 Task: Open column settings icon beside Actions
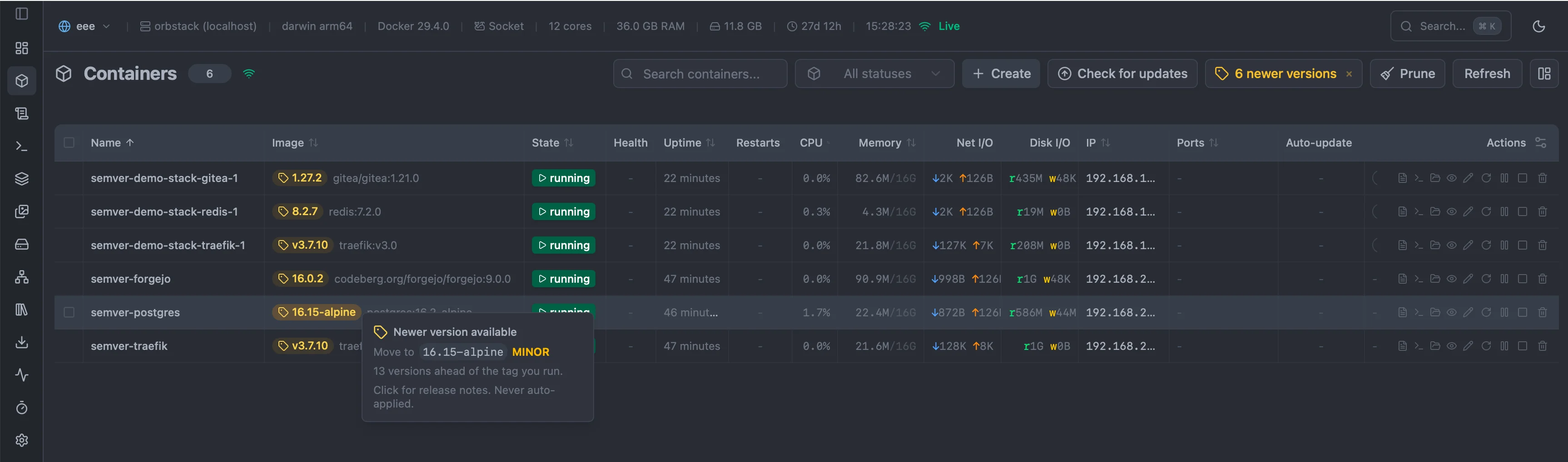pos(1541,143)
